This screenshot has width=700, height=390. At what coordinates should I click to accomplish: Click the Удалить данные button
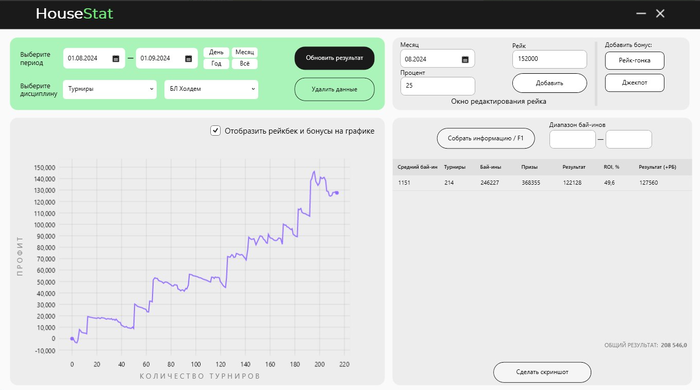click(x=334, y=89)
